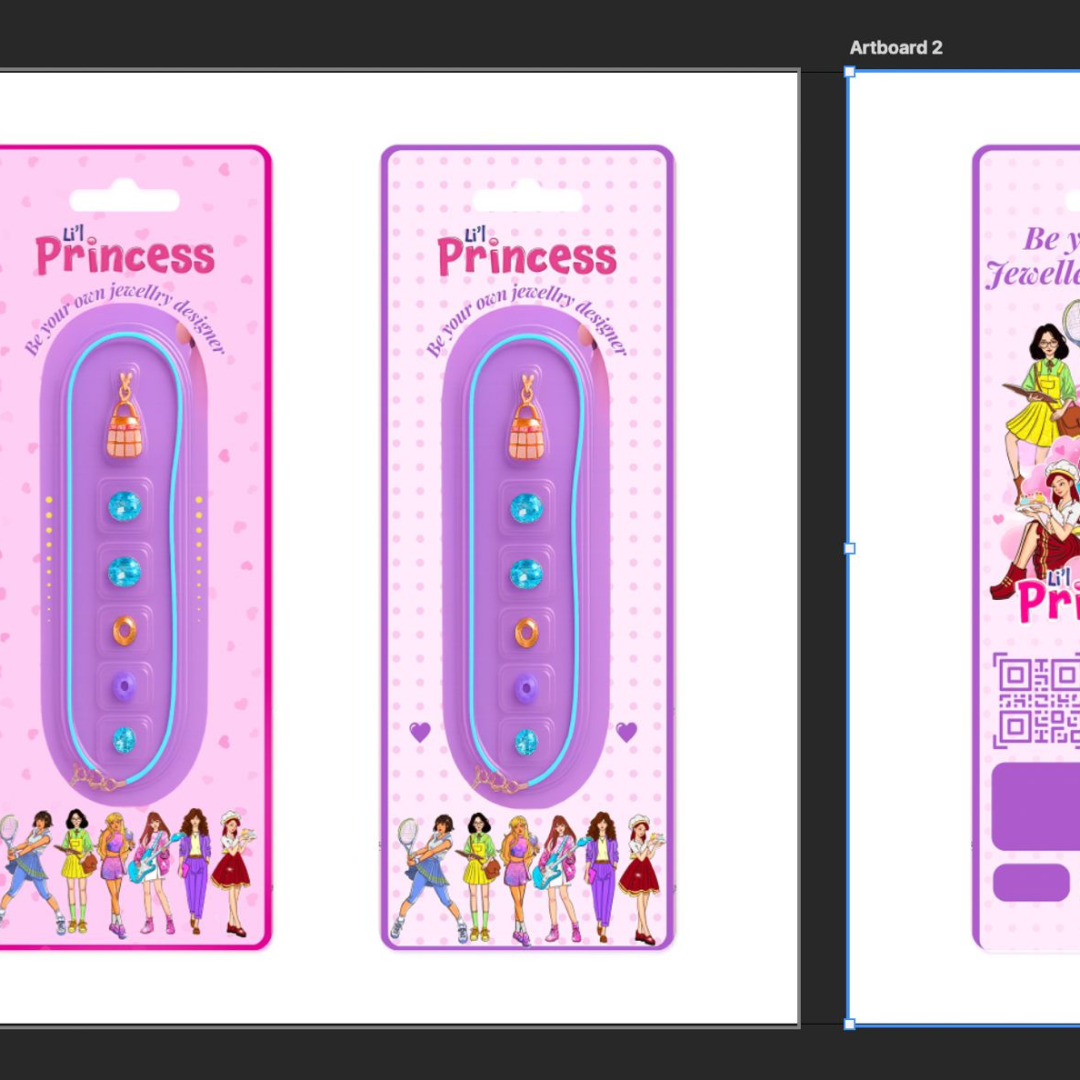Select the gold clasp chain on pink card

point(98,778)
